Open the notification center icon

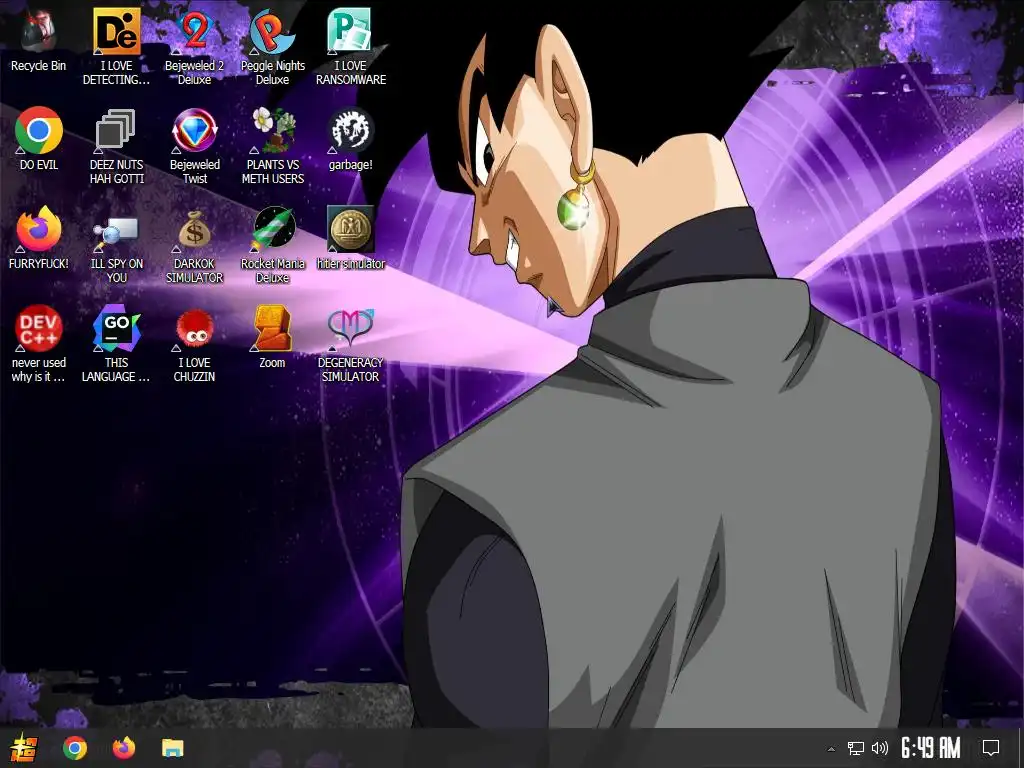tap(991, 748)
